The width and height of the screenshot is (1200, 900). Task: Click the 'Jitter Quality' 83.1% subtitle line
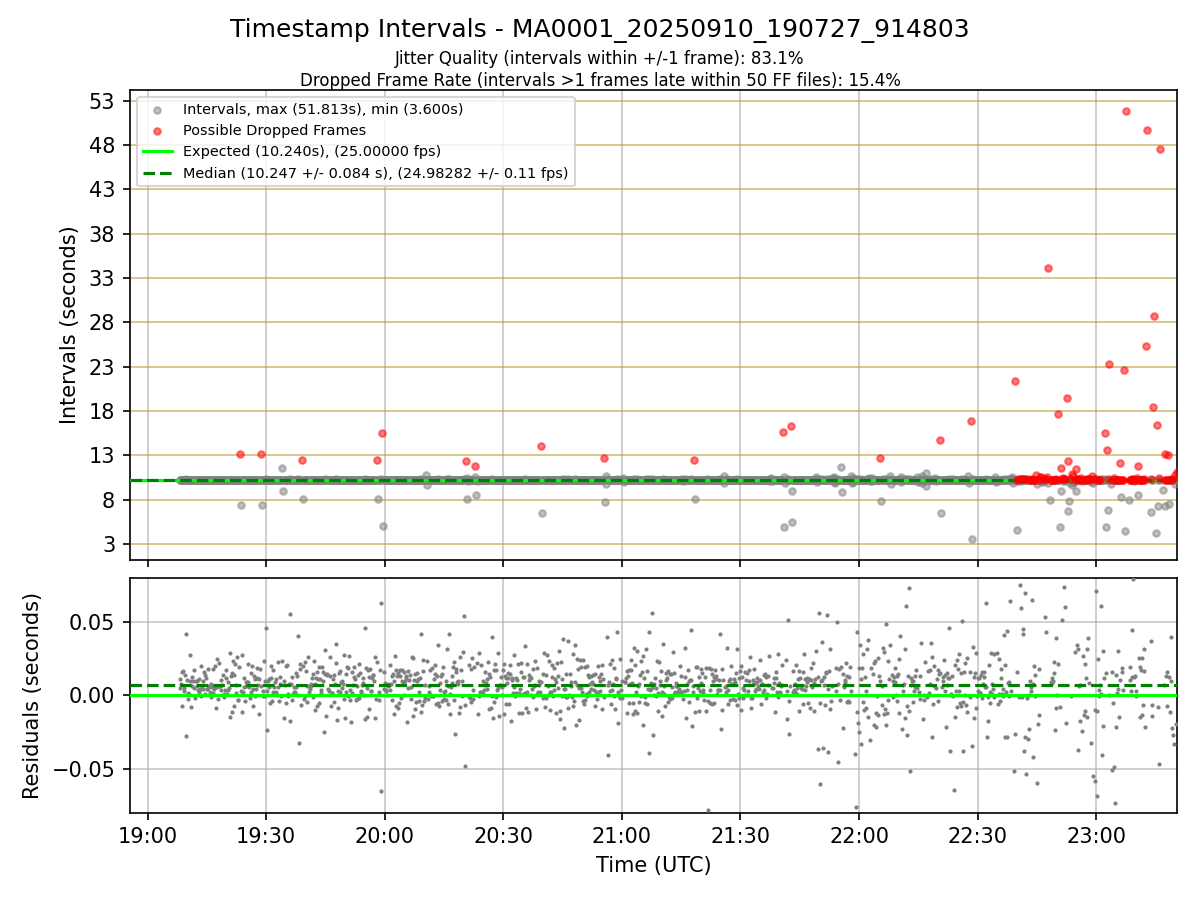599,58
